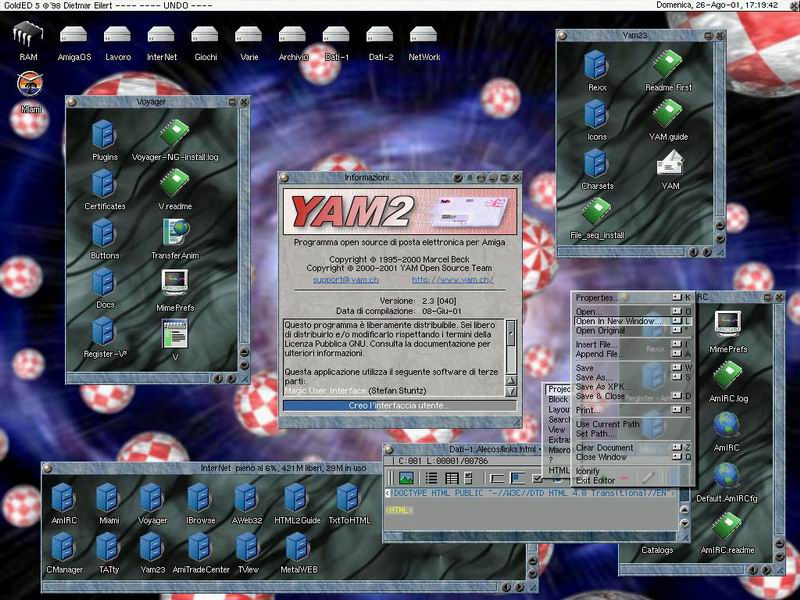Select "Save As..." in the Project menu
Viewport: 800px width, 600px height.
[x=596, y=375]
